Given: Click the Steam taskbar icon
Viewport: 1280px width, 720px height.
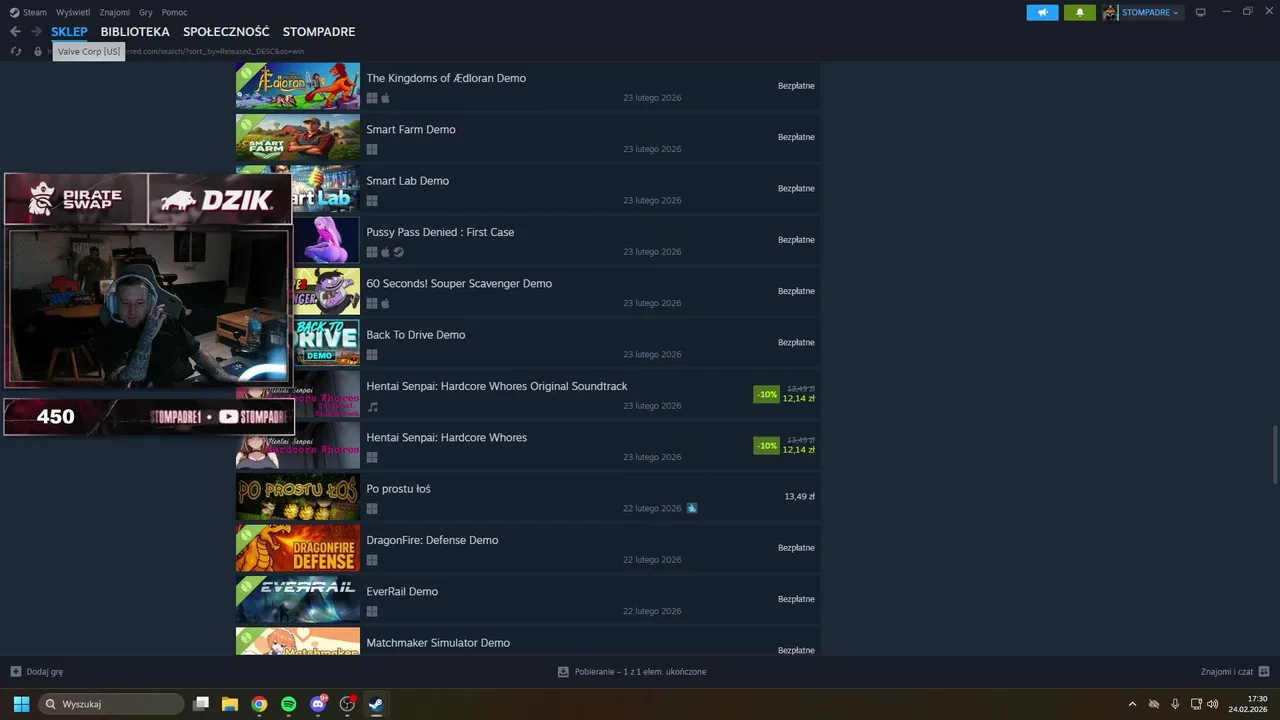Looking at the screenshot, I should tap(376, 704).
